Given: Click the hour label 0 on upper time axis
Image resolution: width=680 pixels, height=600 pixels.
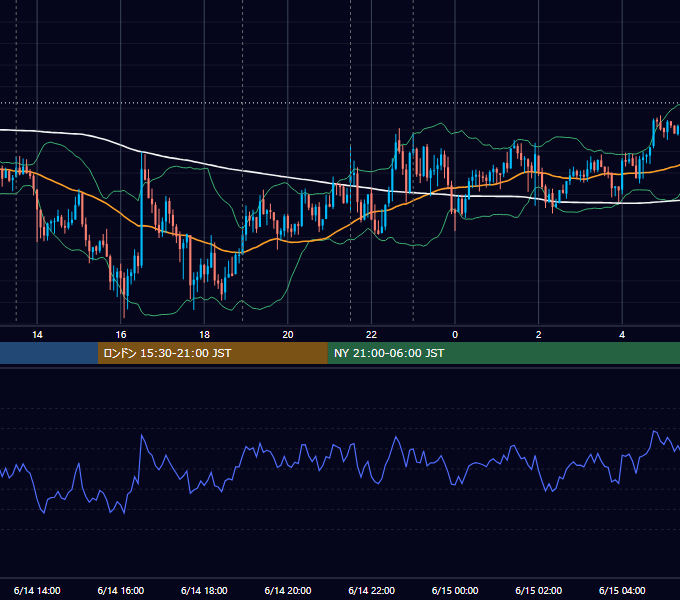Looking at the screenshot, I should pyautogui.click(x=455, y=335).
